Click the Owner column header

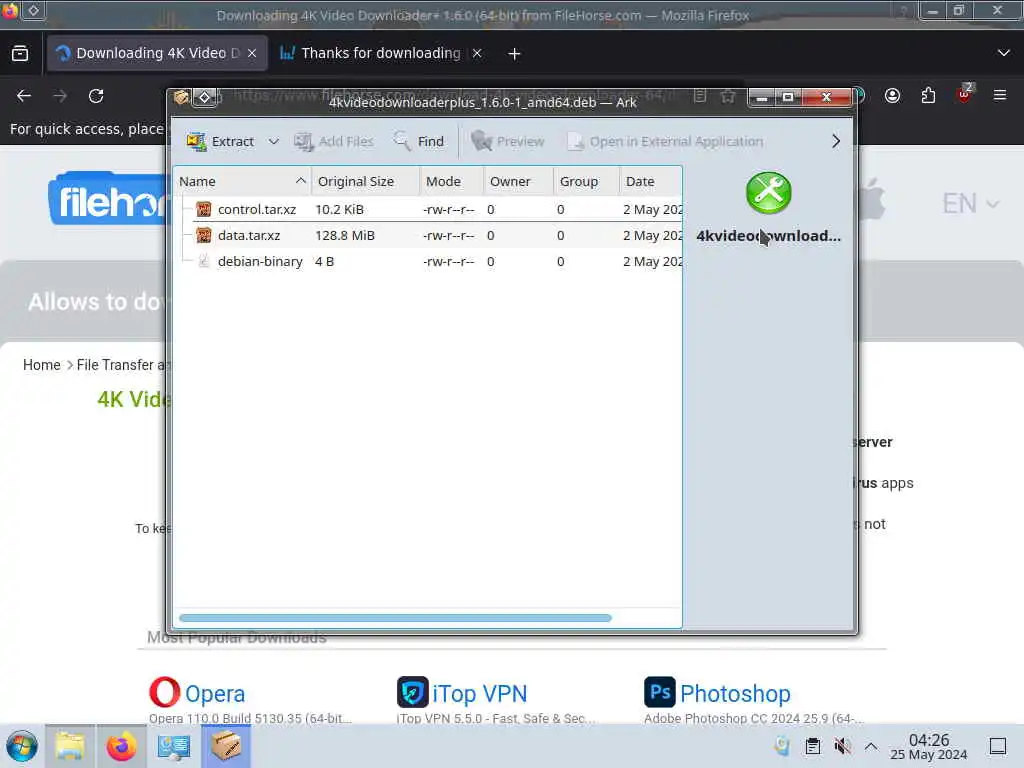(519, 181)
